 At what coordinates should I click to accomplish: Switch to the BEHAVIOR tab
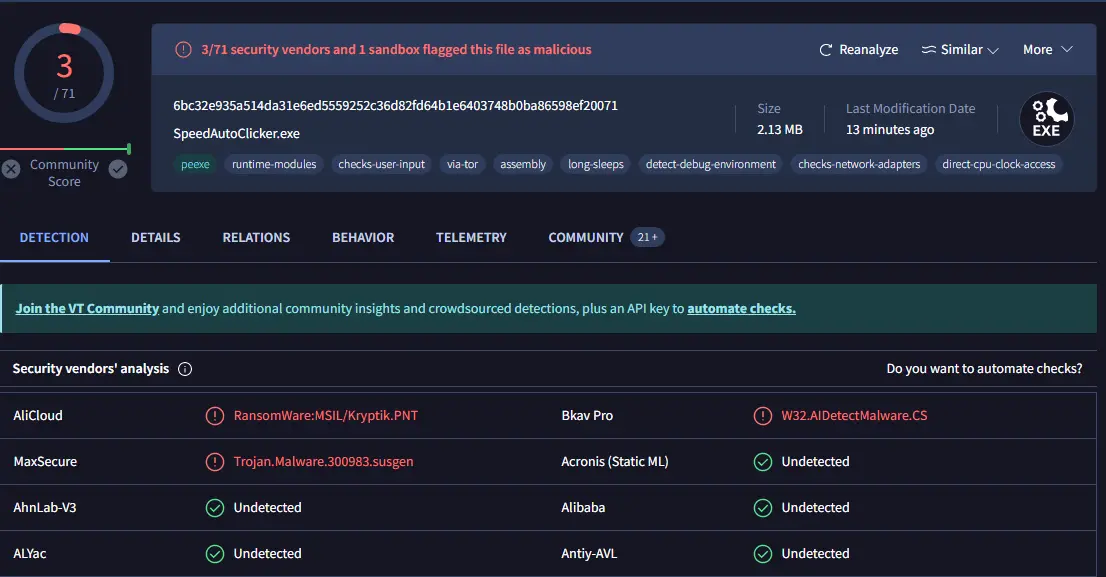click(363, 238)
